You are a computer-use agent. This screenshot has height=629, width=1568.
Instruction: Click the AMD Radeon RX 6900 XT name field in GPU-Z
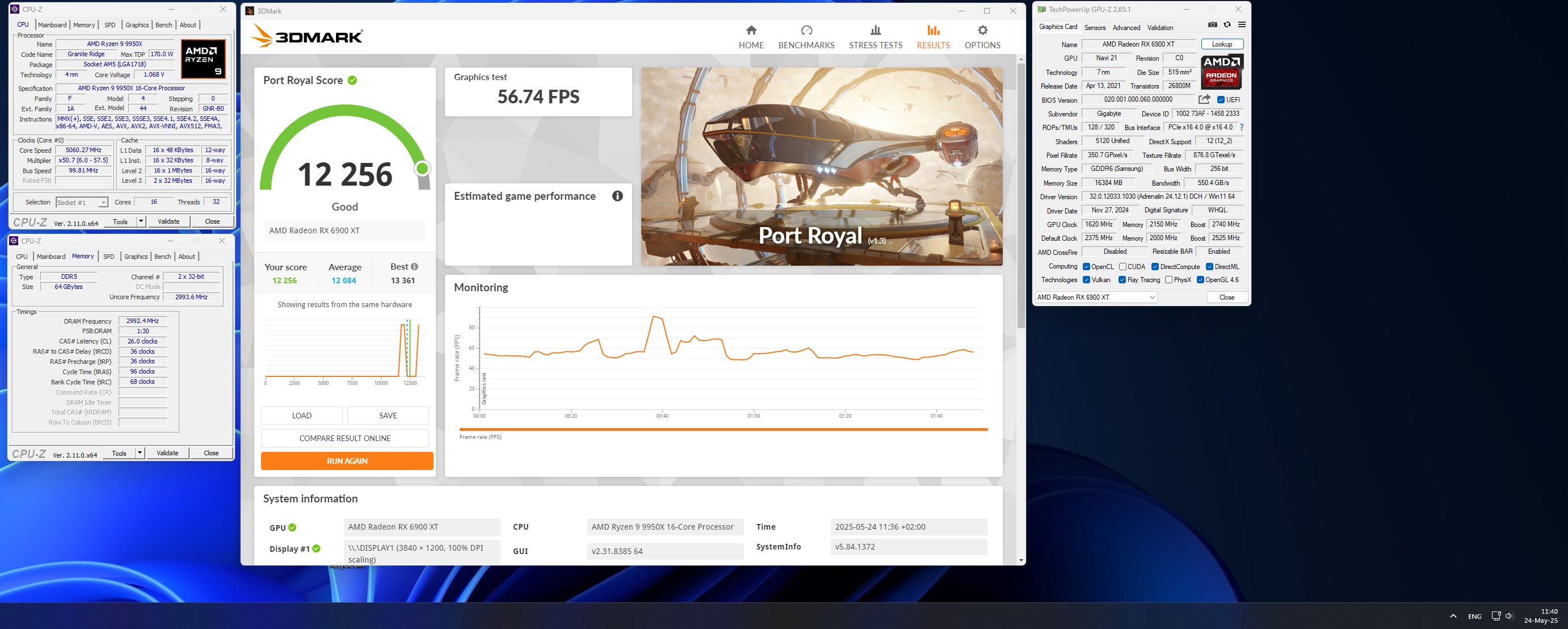[1138, 44]
